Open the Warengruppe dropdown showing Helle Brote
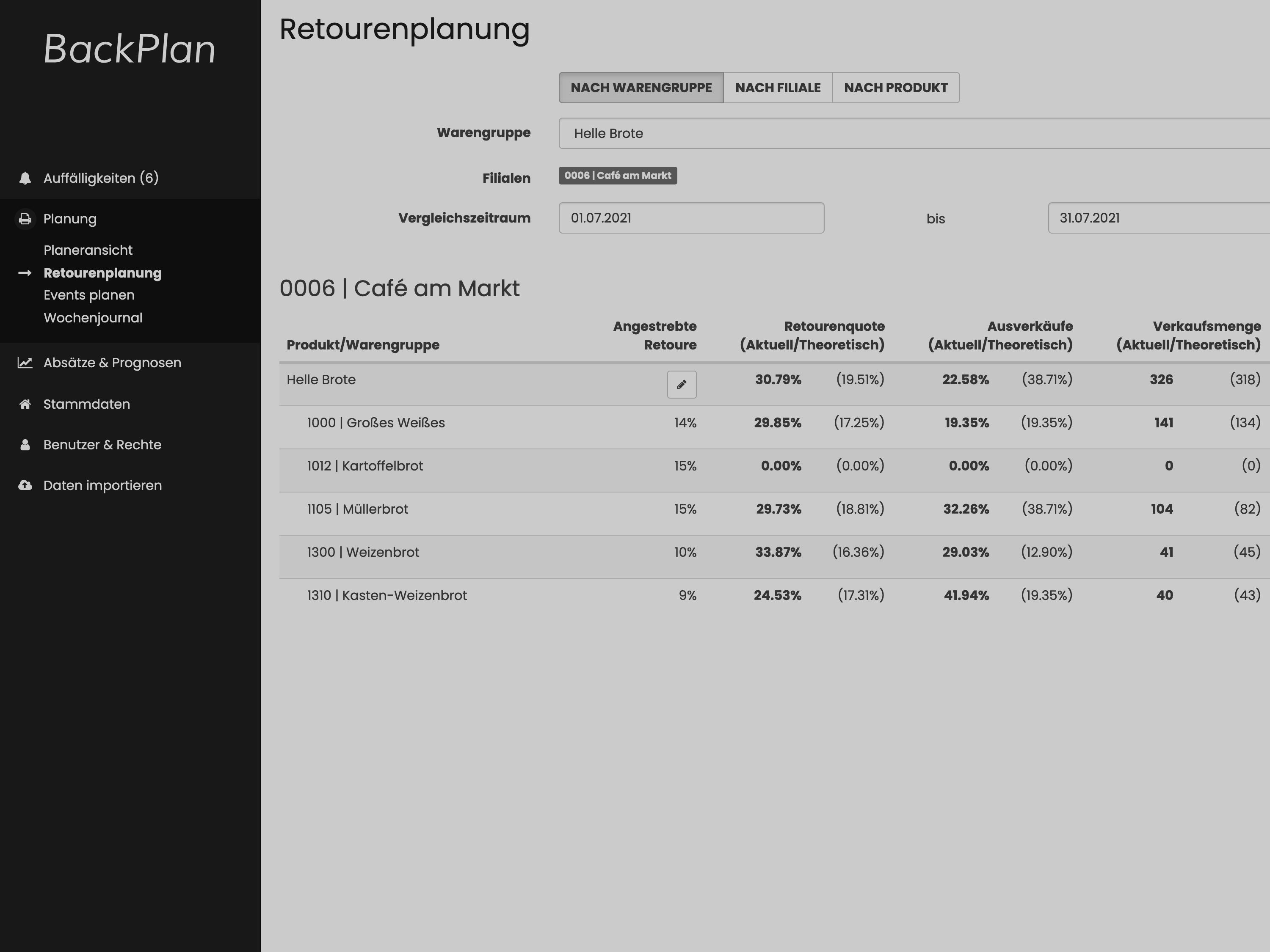 [913, 133]
